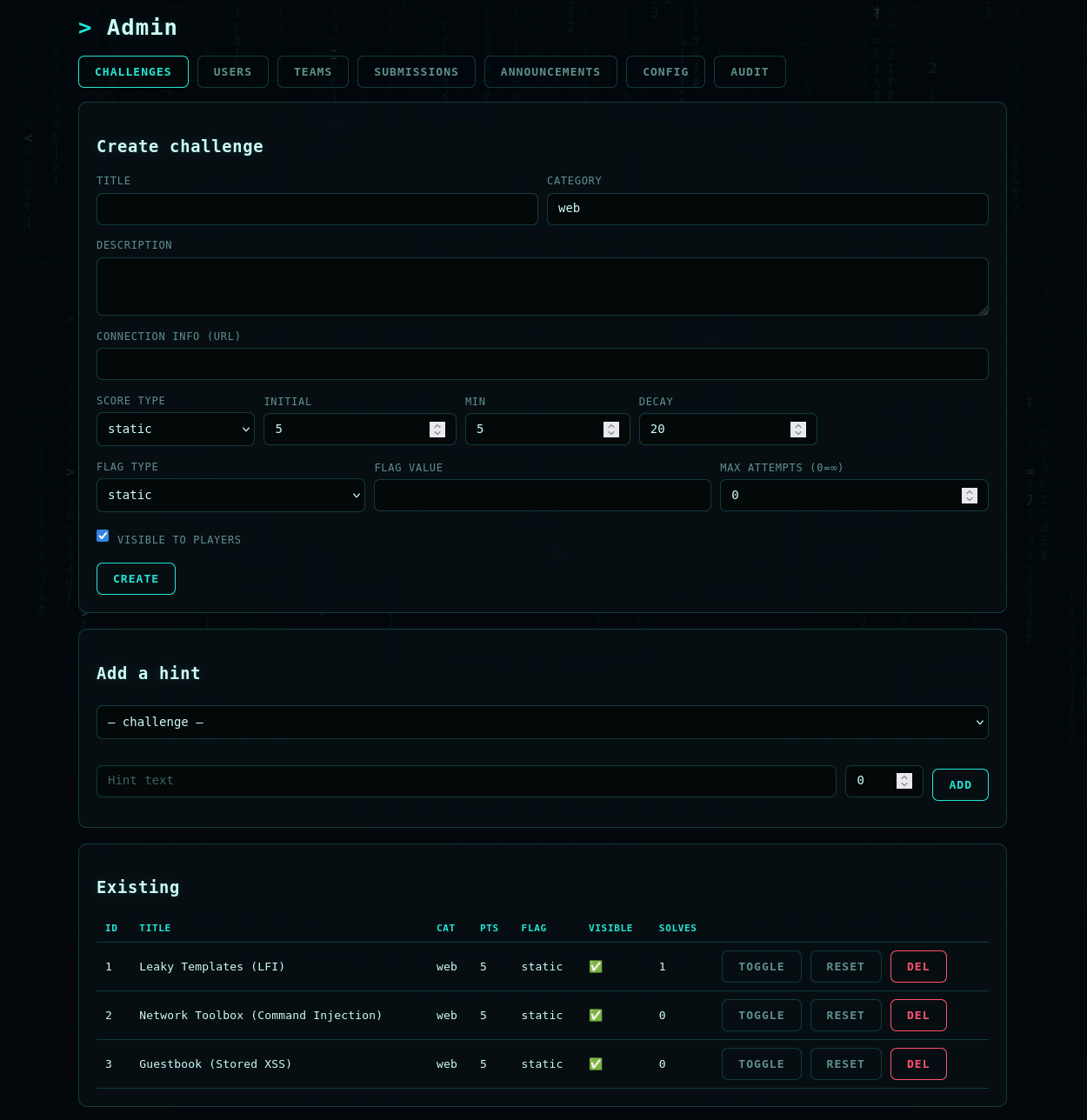Click the Initial score number field
This screenshot has height=1120, width=1087.
(360, 430)
